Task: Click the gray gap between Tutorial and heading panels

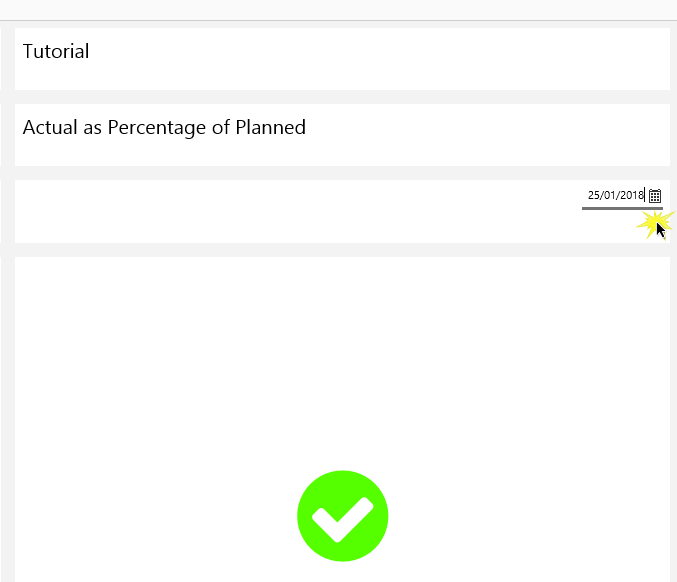Action: (340, 97)
